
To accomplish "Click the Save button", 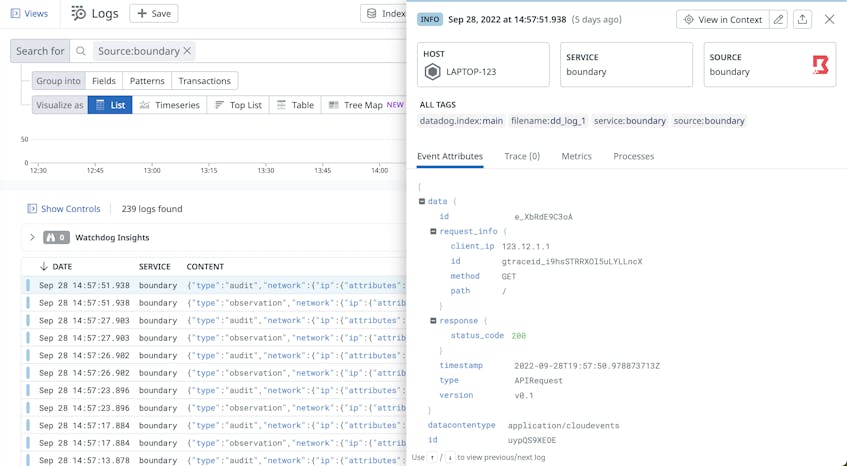I will (x=154, y=13).
